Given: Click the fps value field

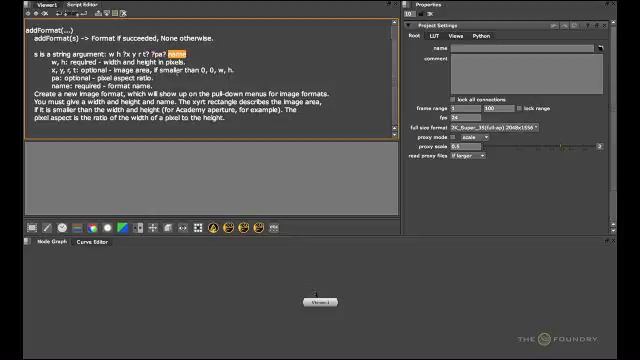Looking at the screenshot, I should click(x=466, y=118).
